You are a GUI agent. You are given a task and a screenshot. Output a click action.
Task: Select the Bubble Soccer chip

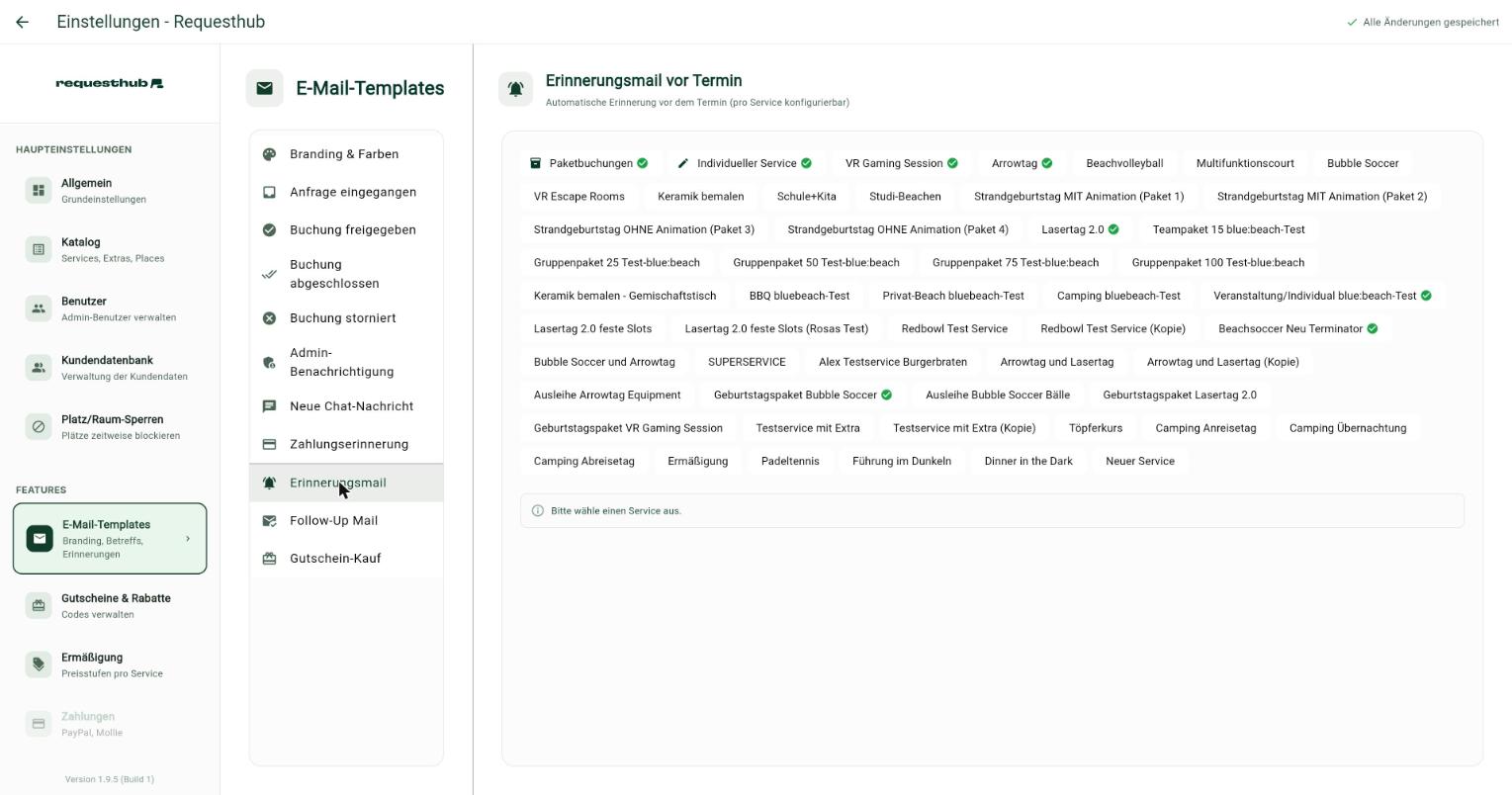[x=1363, y=163]
